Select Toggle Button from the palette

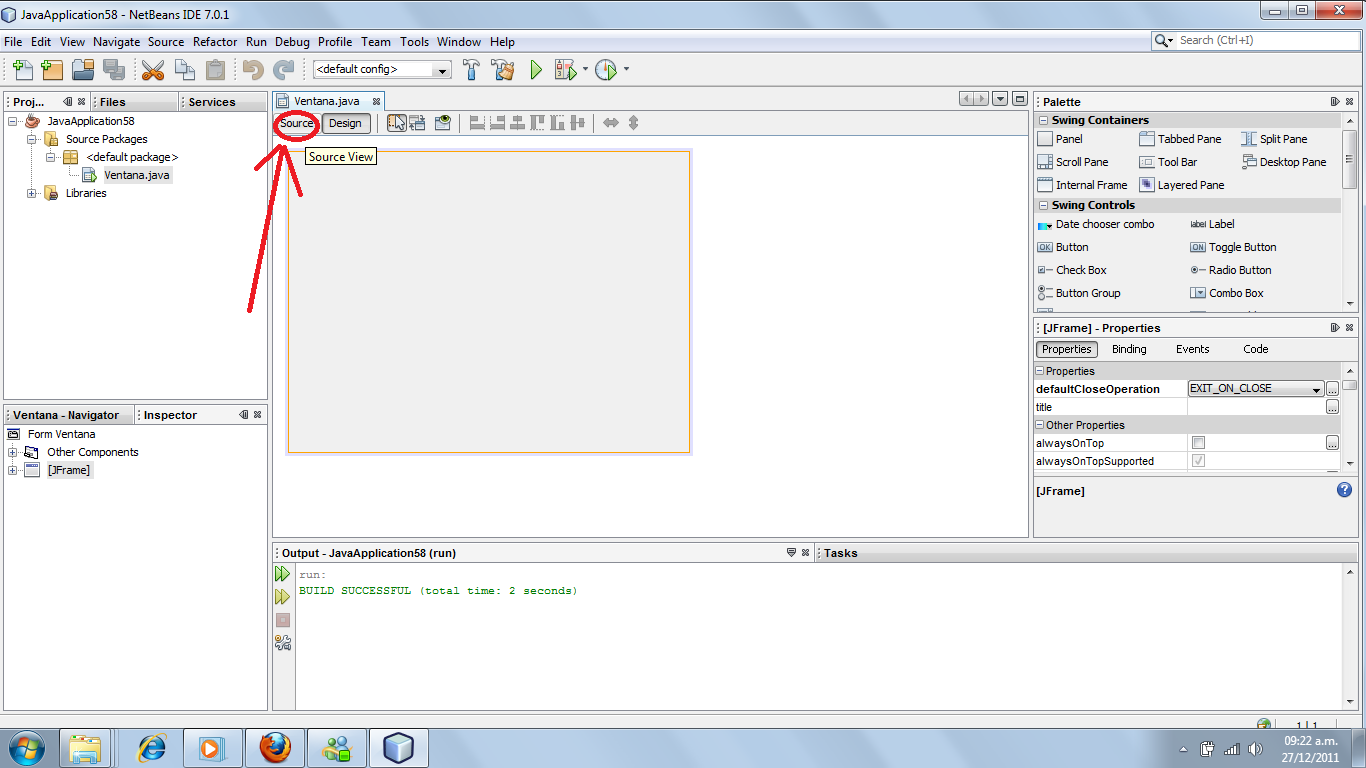click(x=1233, y=247)
